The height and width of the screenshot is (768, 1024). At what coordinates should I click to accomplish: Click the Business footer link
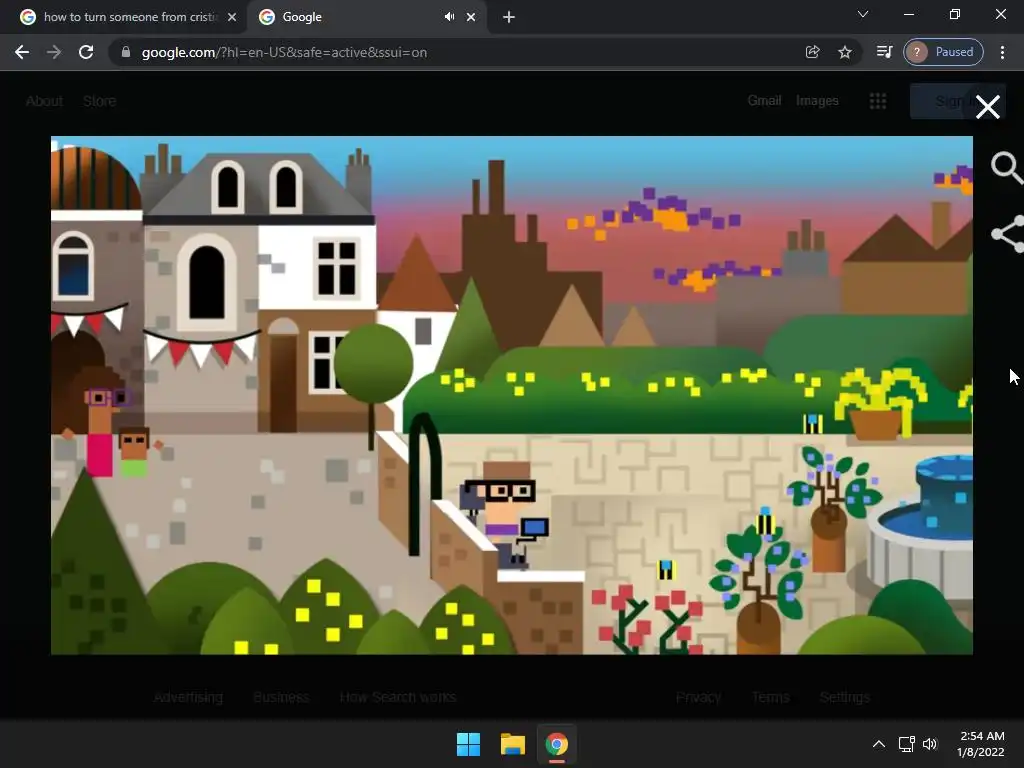tap(281, 697)
